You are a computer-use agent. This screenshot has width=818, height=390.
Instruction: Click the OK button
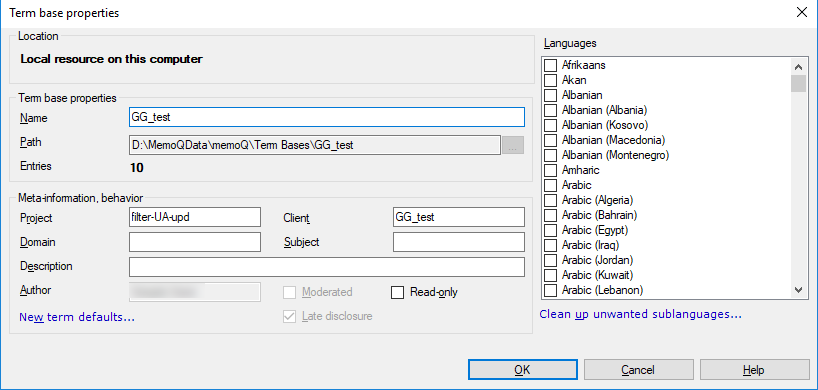pyautogui.click(x=522, y=370)
